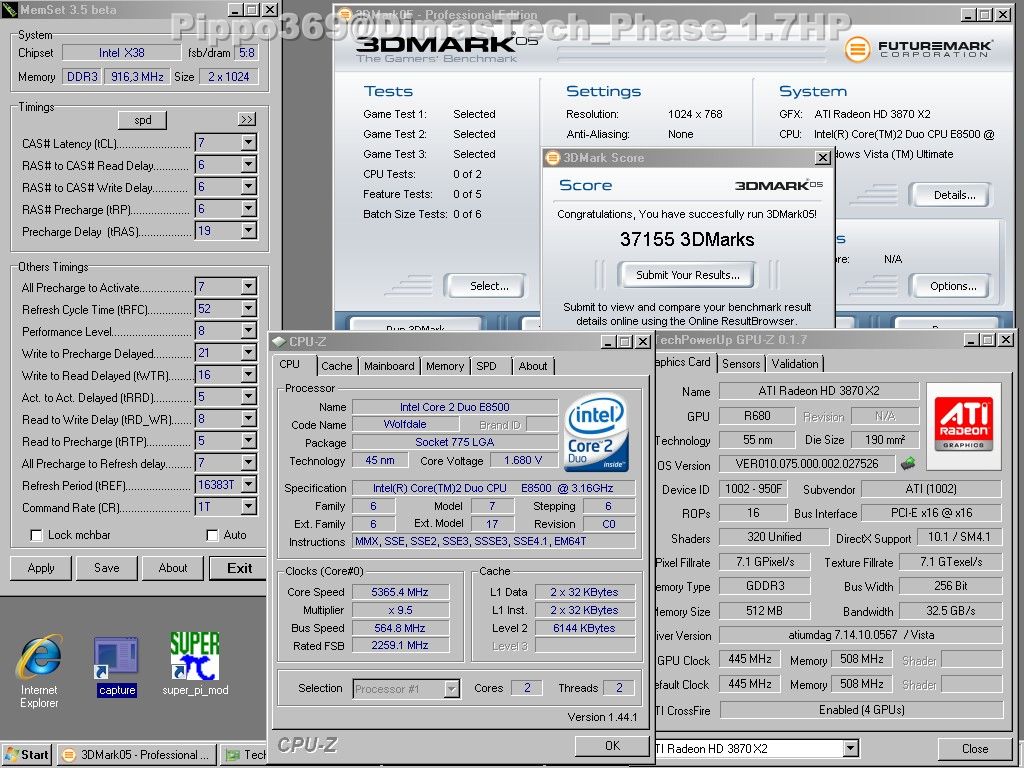
Task: Close the 3DMark Score dialog
Action: coord(823,157)
